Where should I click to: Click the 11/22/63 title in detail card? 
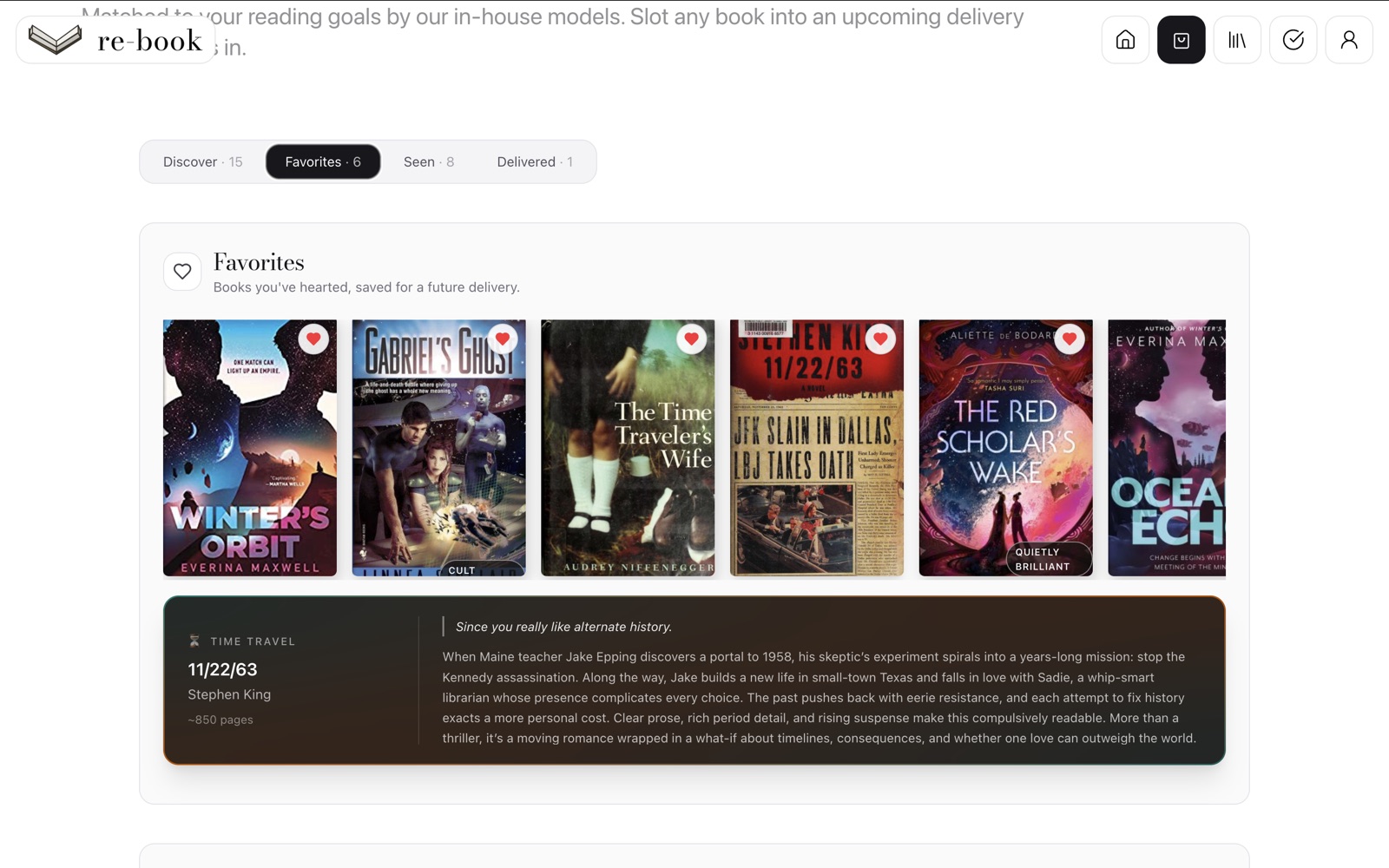[223, 669]
